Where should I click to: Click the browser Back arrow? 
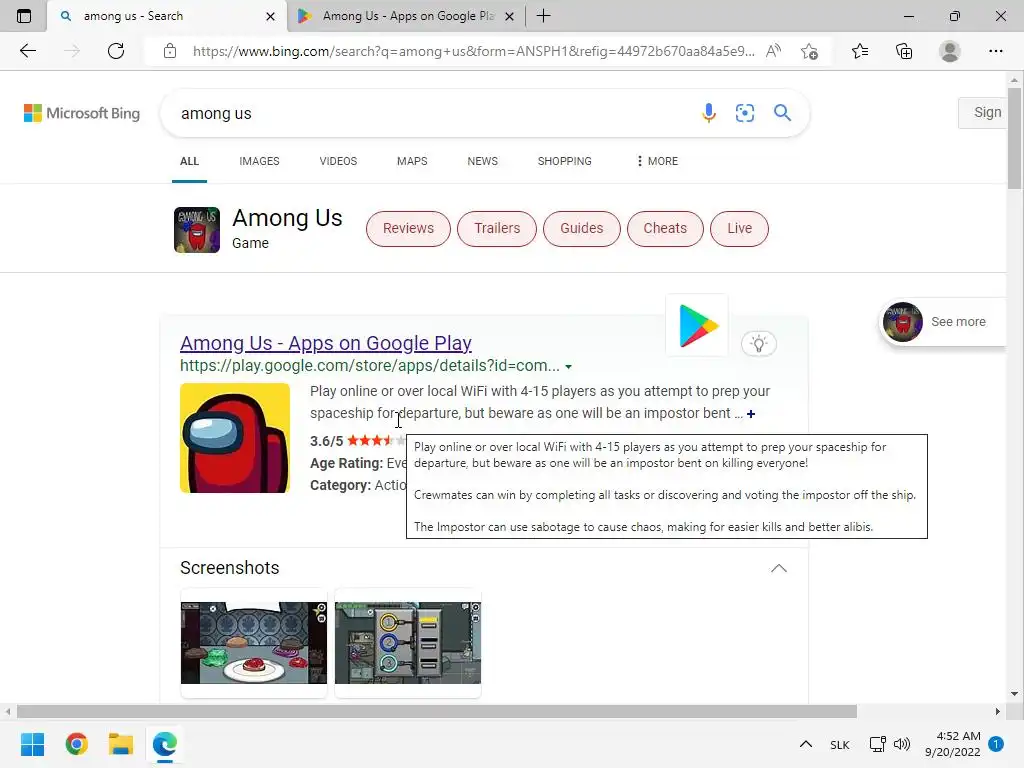[x=27, y=51]
